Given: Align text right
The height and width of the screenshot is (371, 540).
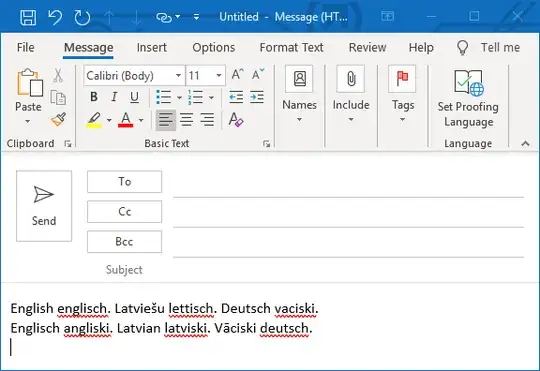Looking at the screenshot, I should tap(207, 120).
